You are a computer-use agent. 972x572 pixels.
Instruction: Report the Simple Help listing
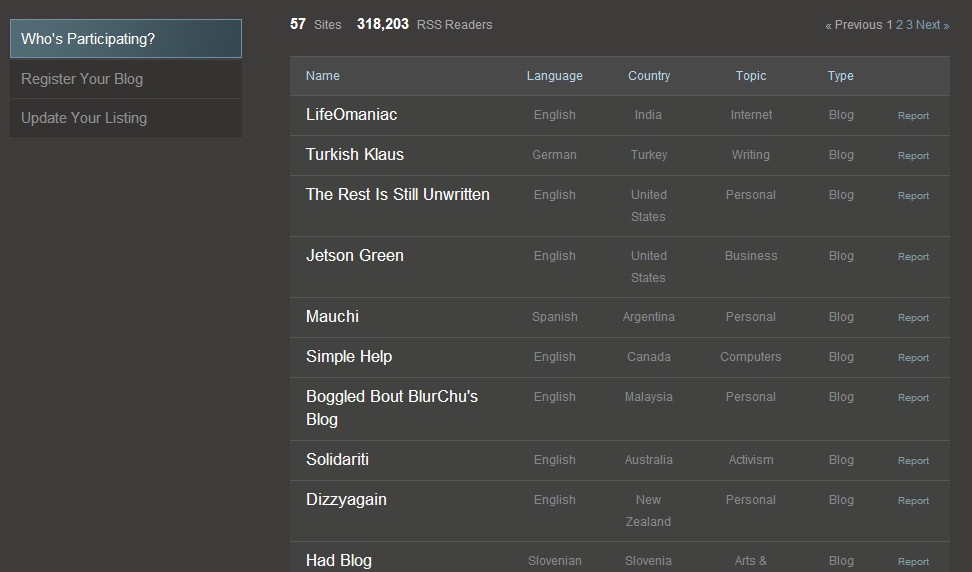tap(913, 358)
